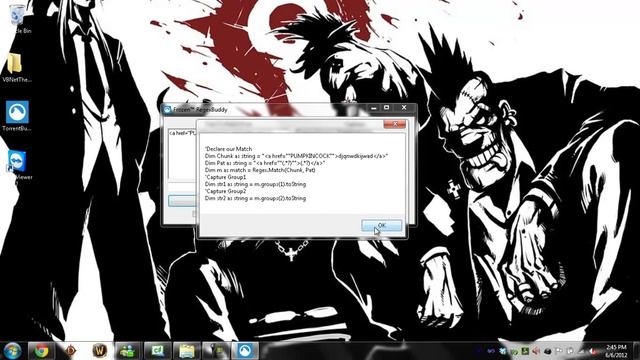Select the "Dim Chunk as string" line
This screenshot has height=360, width=640.
(296, 156)
